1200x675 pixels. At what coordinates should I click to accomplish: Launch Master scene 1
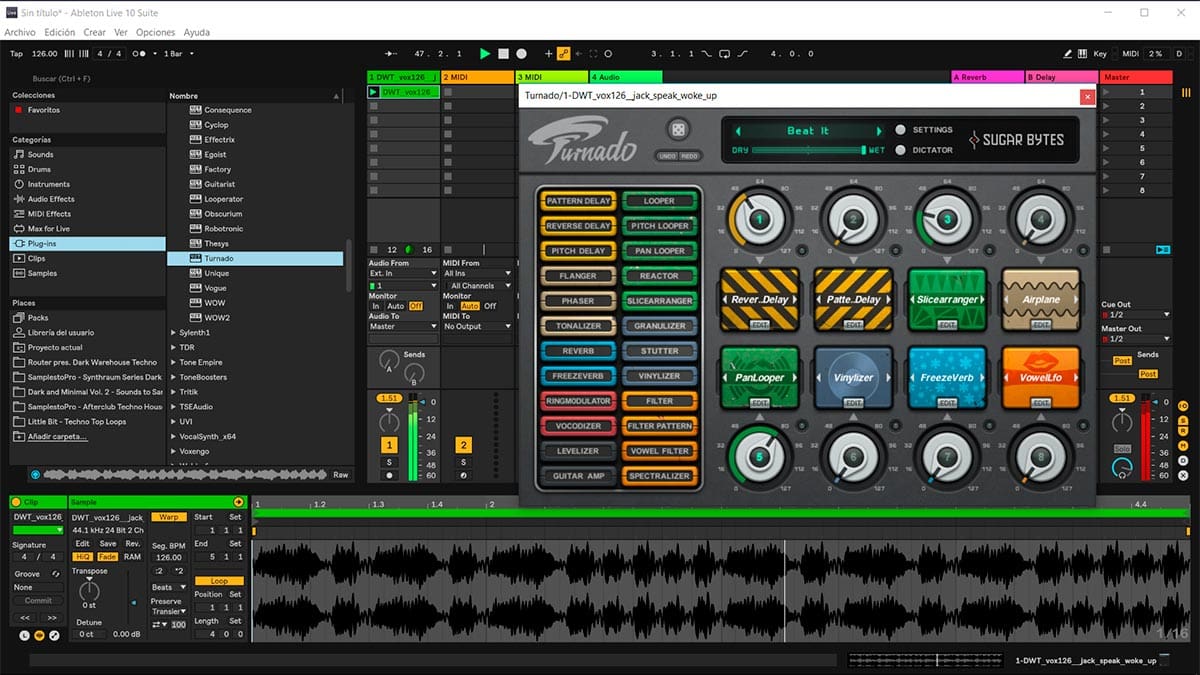tap(1107, 92)
